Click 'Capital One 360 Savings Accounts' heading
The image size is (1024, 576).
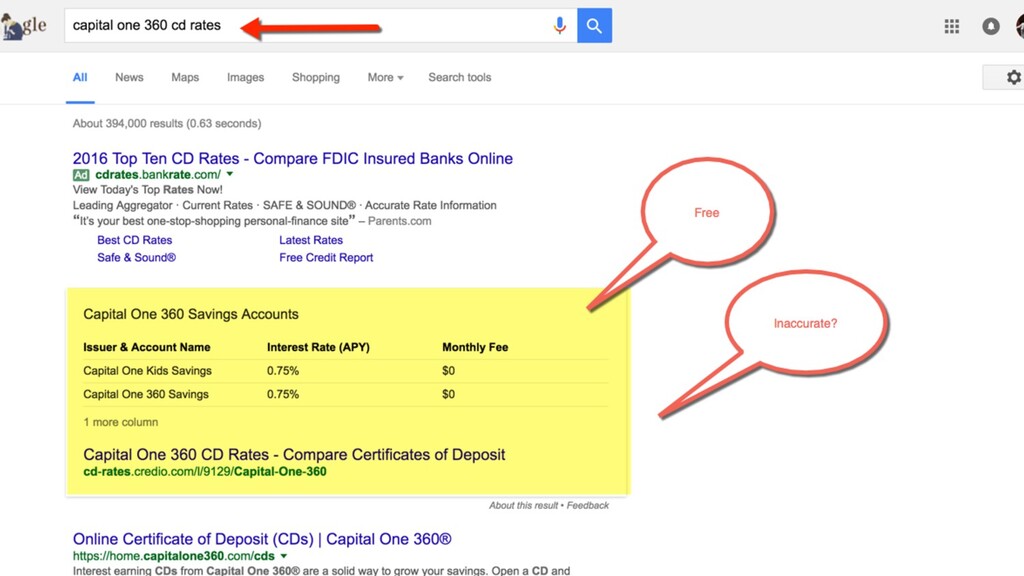[191, 314]
